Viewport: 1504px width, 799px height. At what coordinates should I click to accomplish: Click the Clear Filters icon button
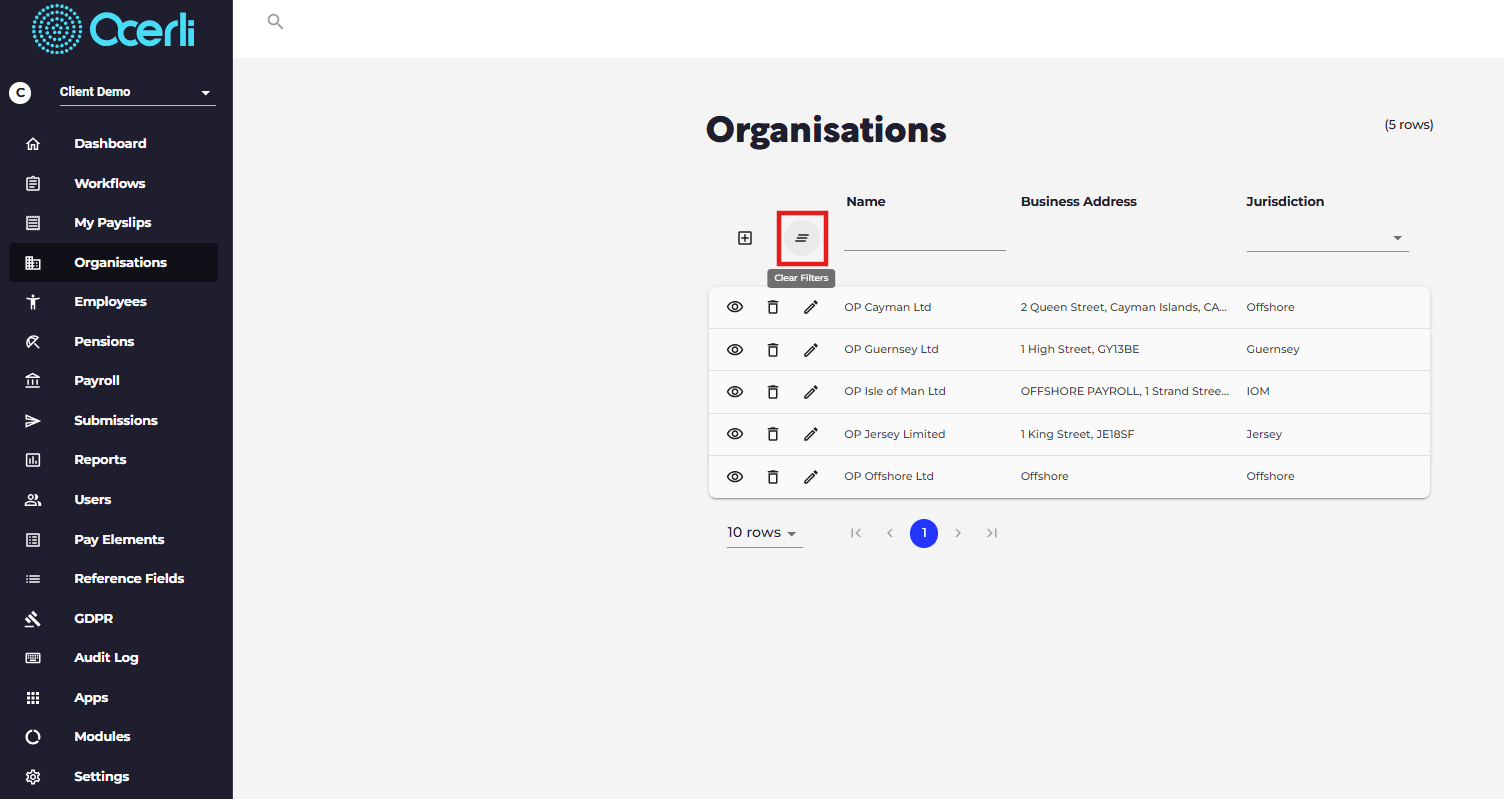(x=802, y=238)
